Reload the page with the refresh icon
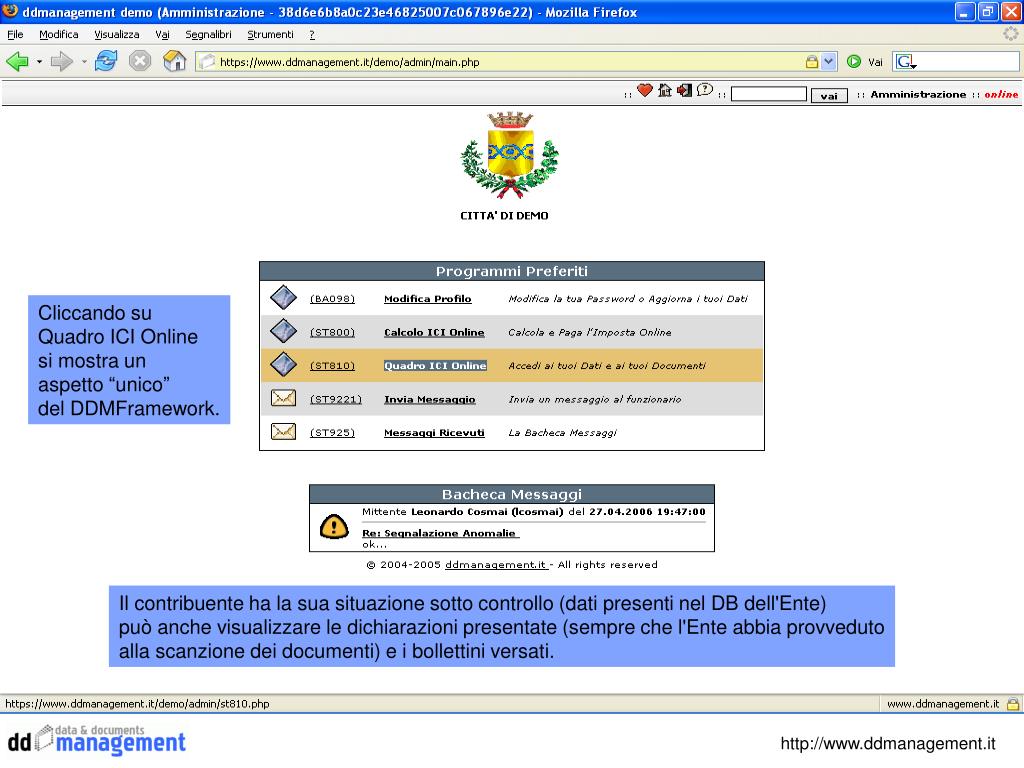This screenshot has width=1024, height=768. (105, 61)
